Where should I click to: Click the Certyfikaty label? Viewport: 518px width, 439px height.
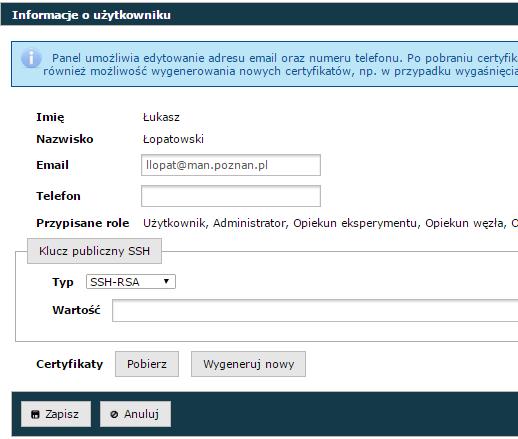(70, 364)
